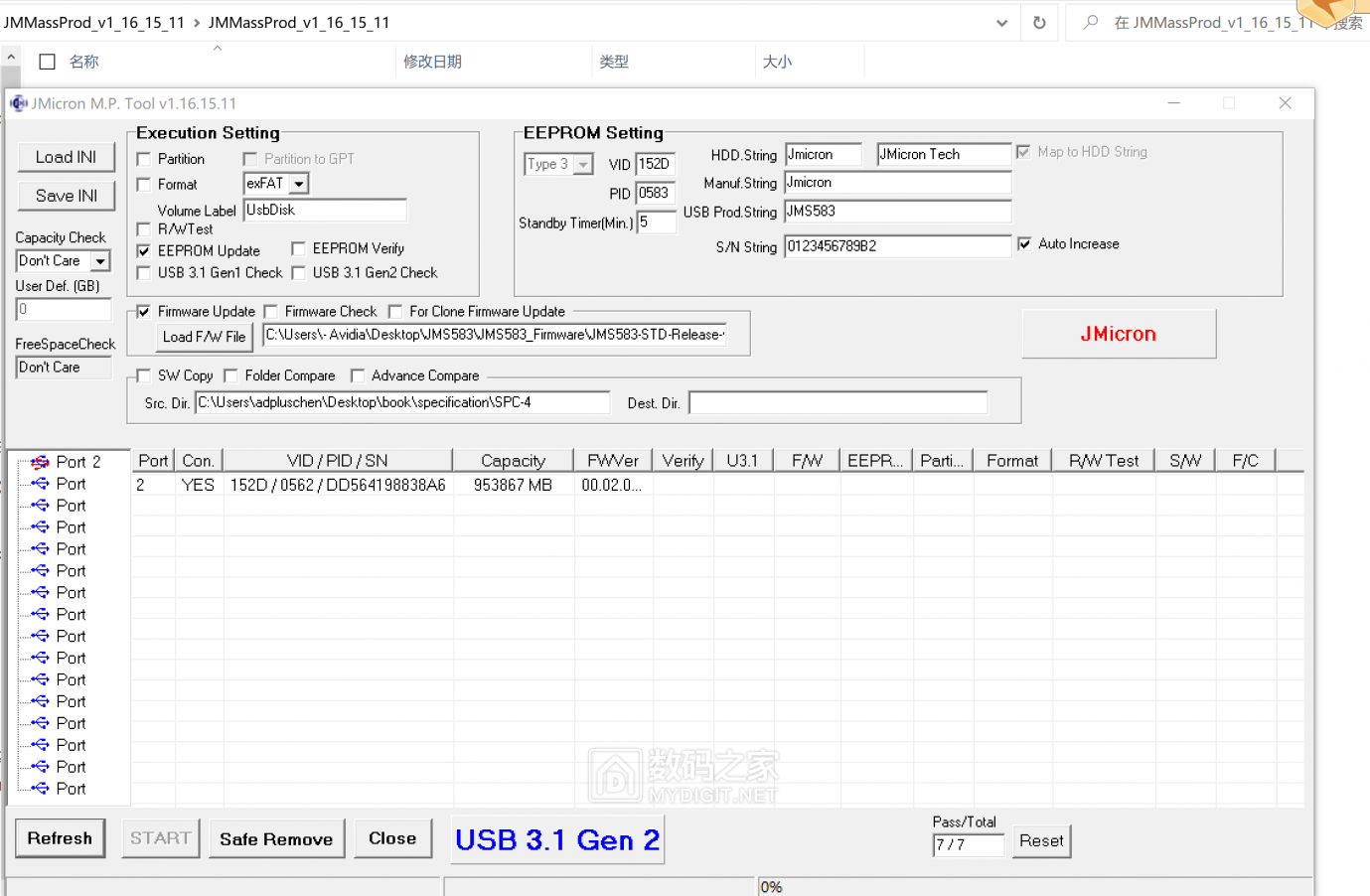Viewport: 1370px width, 896px height.
Task: Click the red USB icon for Port 2
Action: pyautogui.click(x=40, y=462)
